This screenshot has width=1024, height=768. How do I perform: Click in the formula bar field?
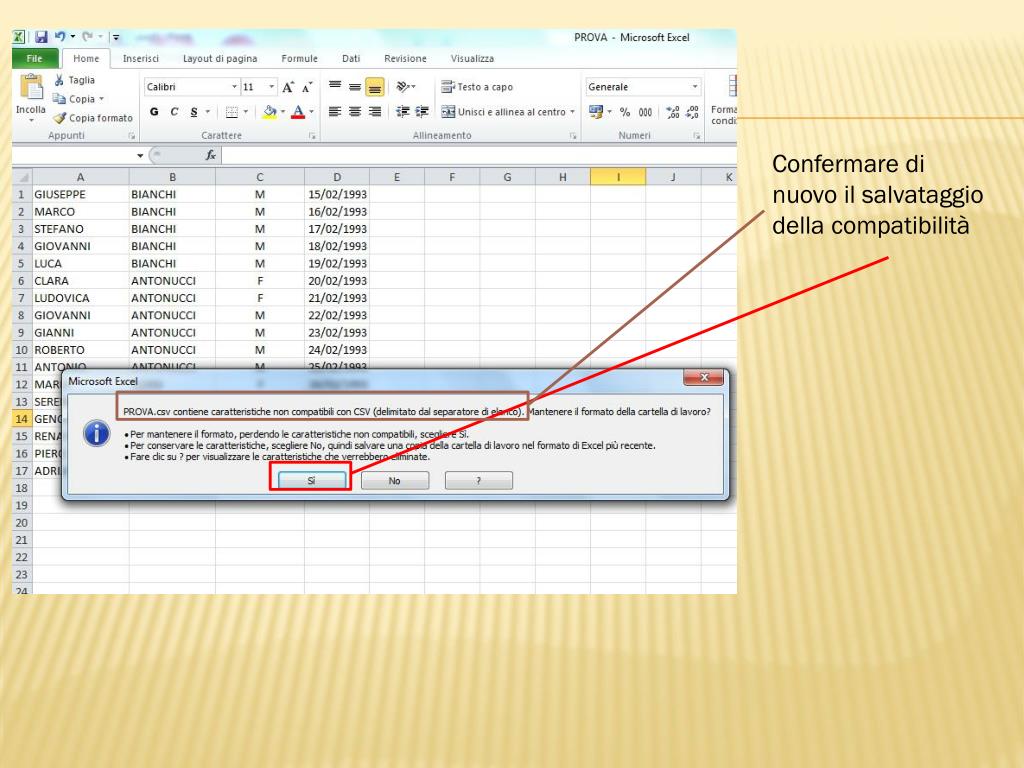click(479, 155)
